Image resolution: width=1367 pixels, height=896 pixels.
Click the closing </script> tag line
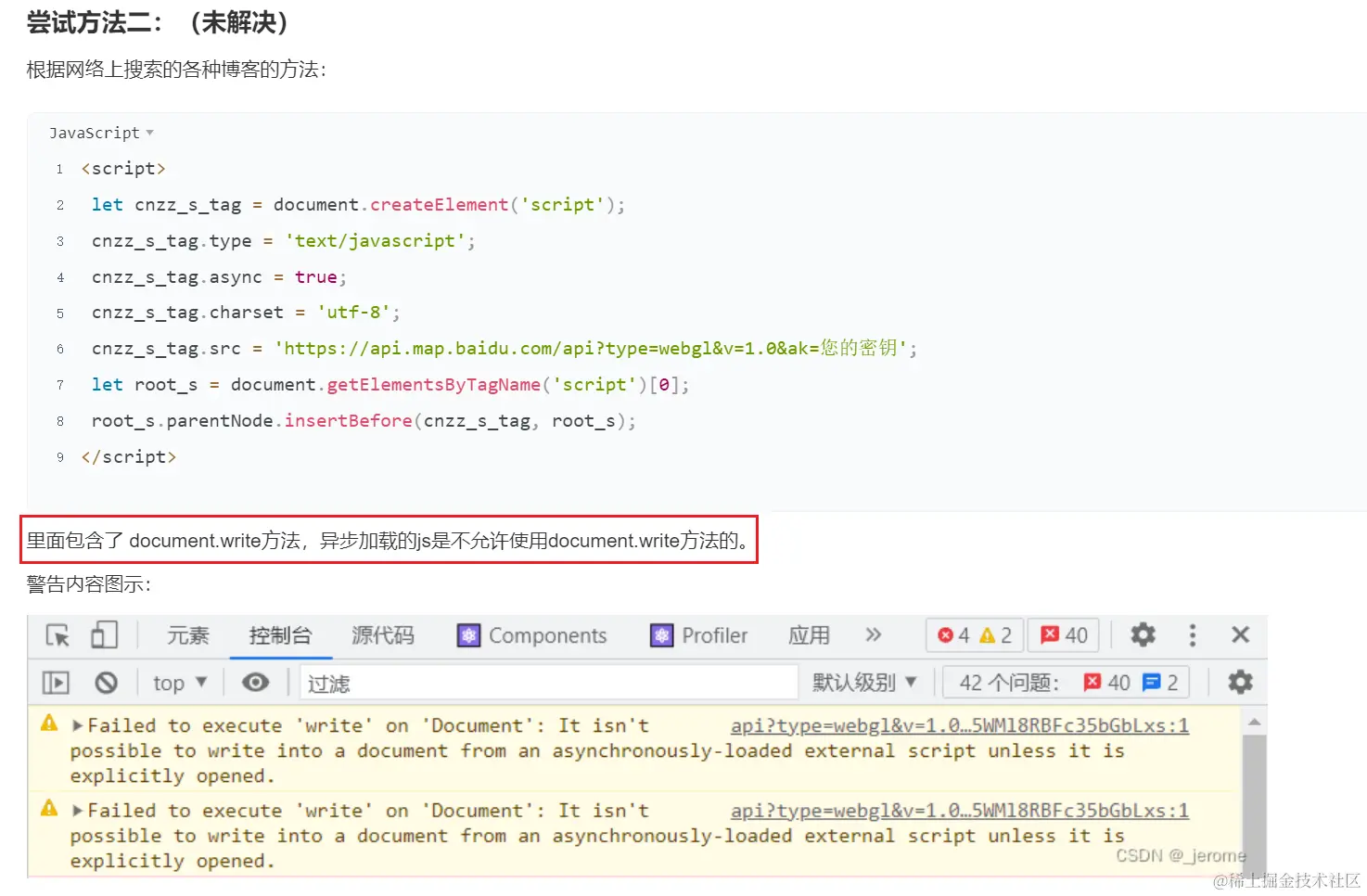click(x=129, y=457)
